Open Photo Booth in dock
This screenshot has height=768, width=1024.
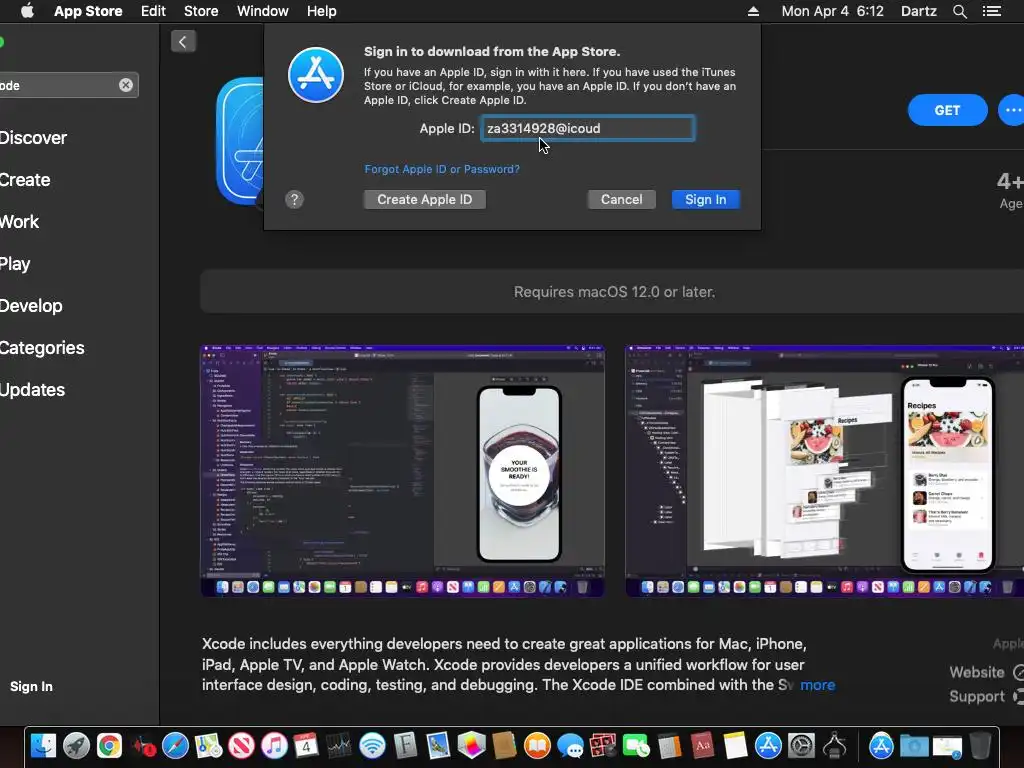coord(603,746)
